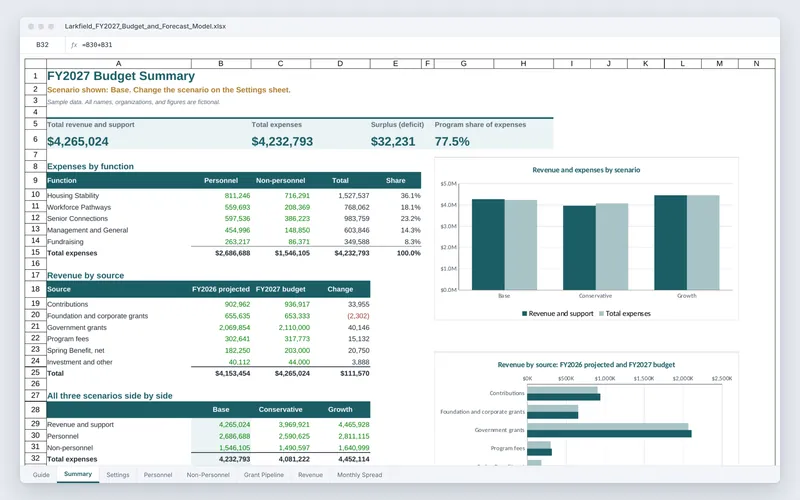This screenshot has height=500, width=800.
Task: Click the workbook file name in title bar
Action: 145,26
